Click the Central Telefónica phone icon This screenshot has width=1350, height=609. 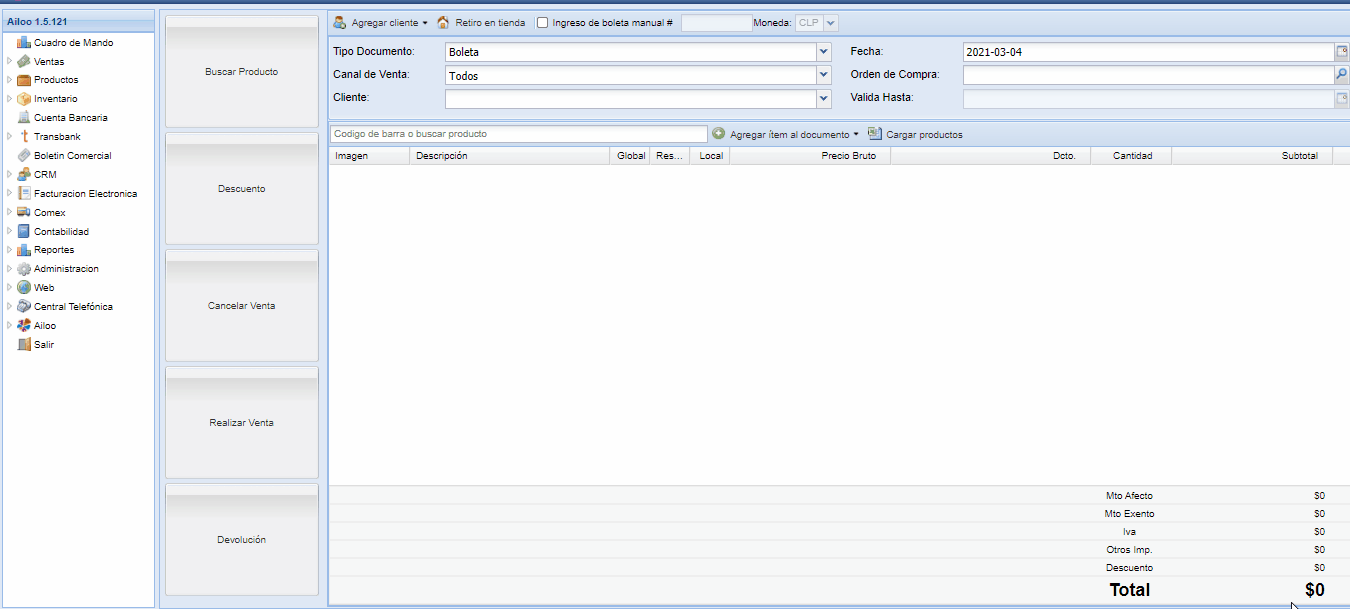coord(24,306)
